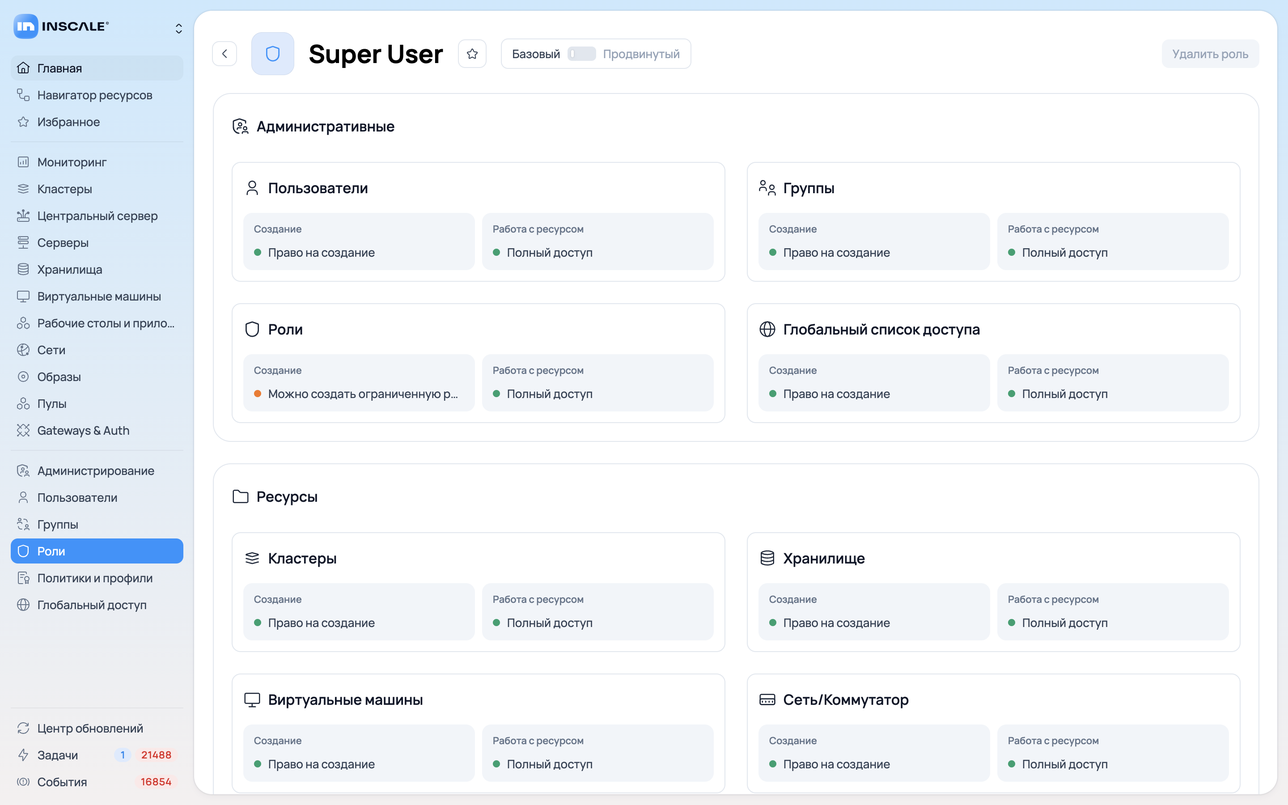Click the Кластеры layers icon in sidebar
Screen dimensions: 1288x805
[x=23, y=189]
